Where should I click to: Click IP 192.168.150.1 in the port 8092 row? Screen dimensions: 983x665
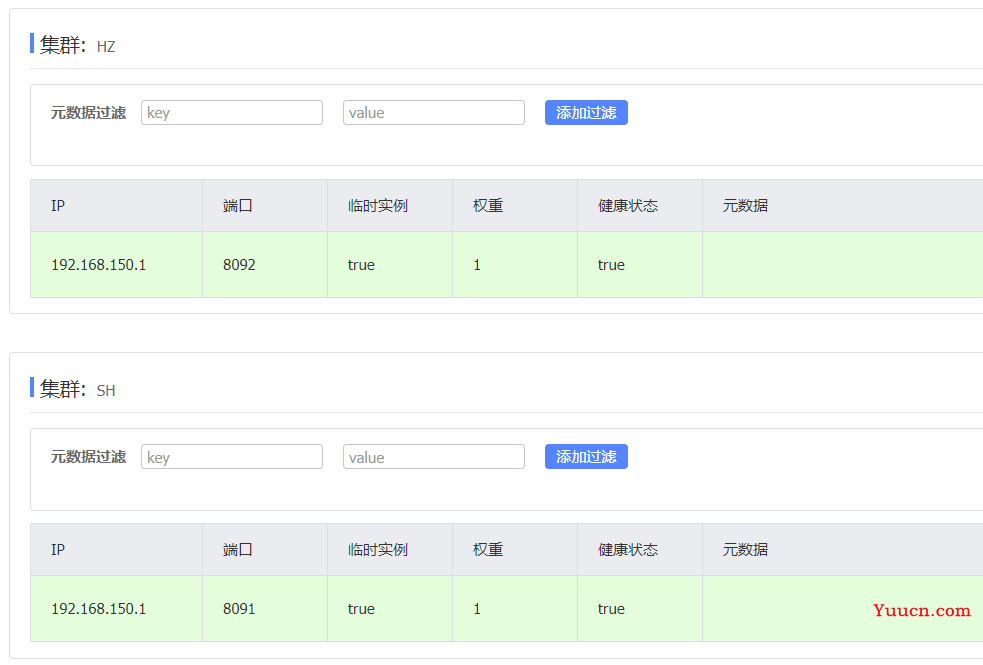click(98, 265)
